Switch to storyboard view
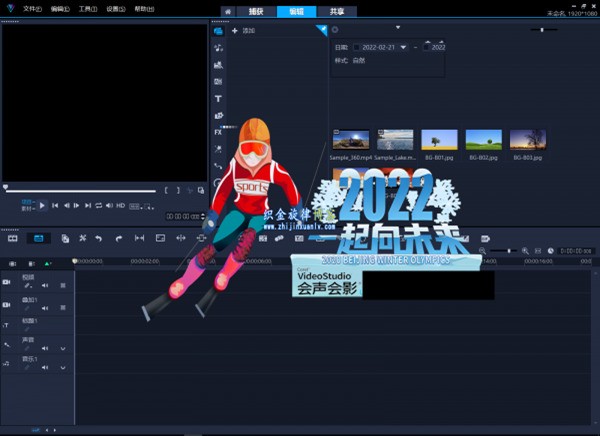This screenshot has width=600, height=436. coord(13,238)
